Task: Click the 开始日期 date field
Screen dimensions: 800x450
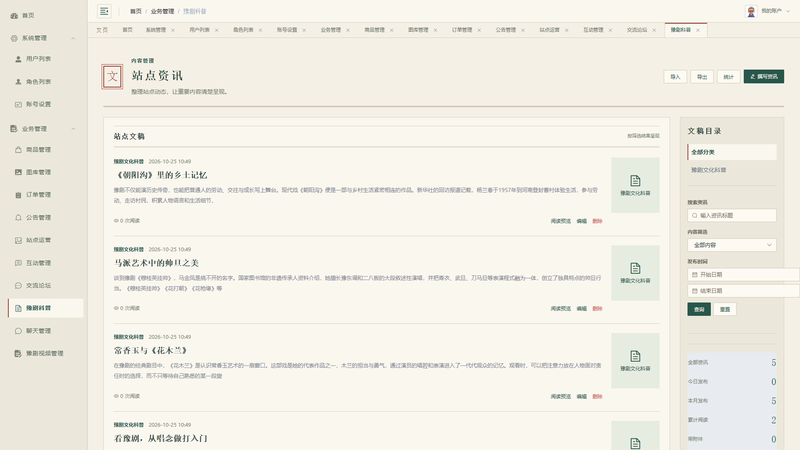Action: point(743,274)
